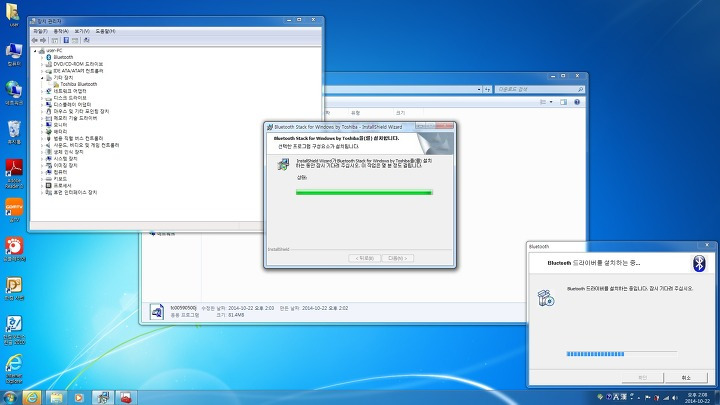Expand the 디스크 드라이브 category
Screen dimensions: 720x405
click(42, 98)
